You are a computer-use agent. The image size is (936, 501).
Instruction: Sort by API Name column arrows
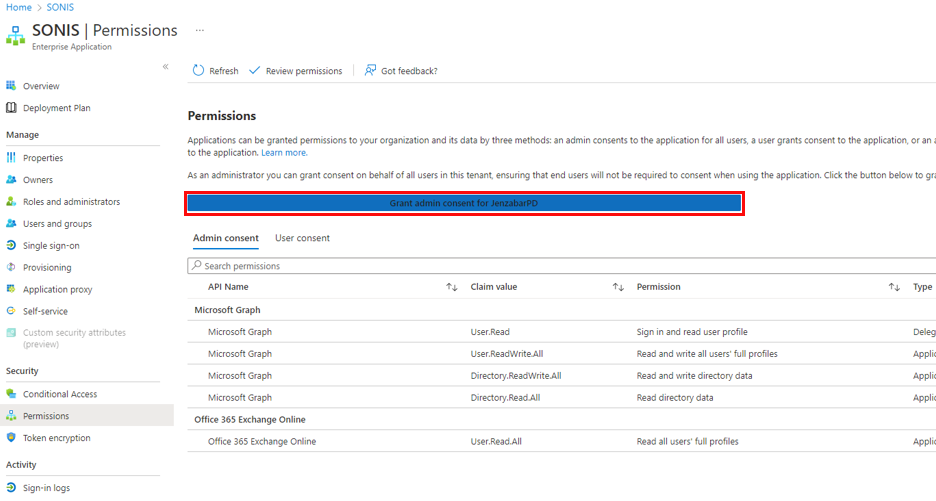452,287
